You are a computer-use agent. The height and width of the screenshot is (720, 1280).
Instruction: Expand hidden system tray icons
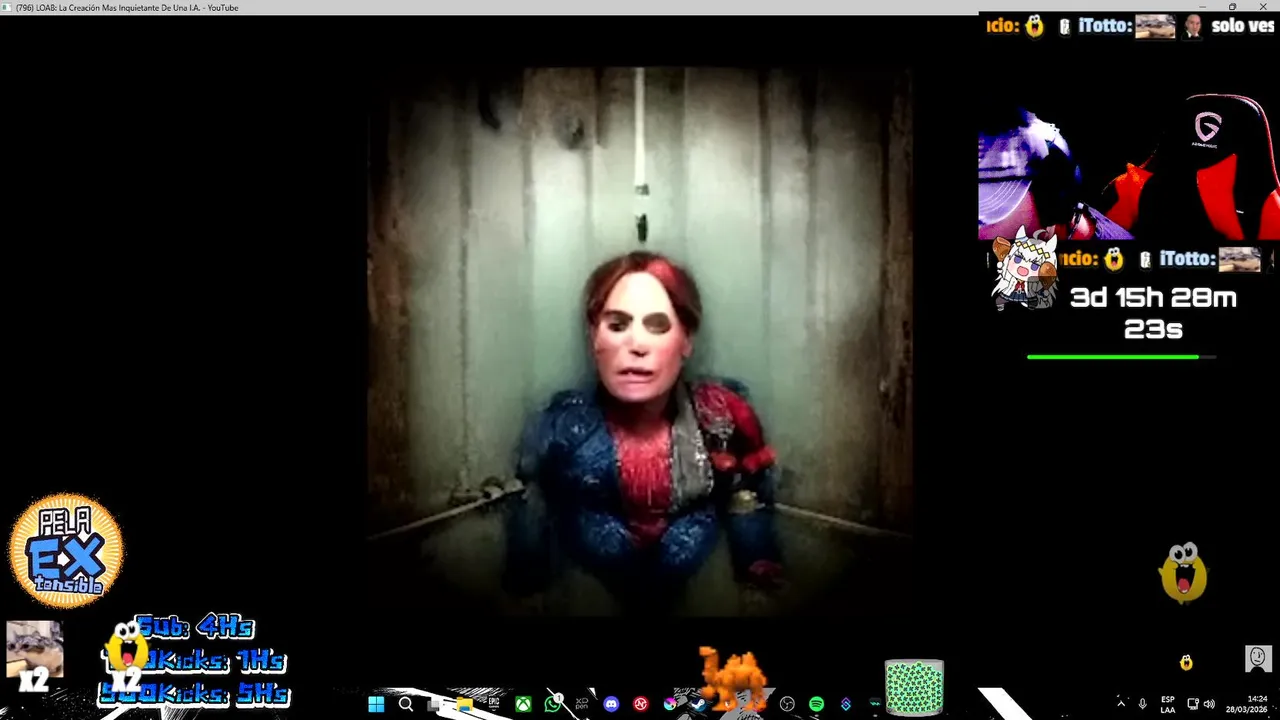[1120, 703]
